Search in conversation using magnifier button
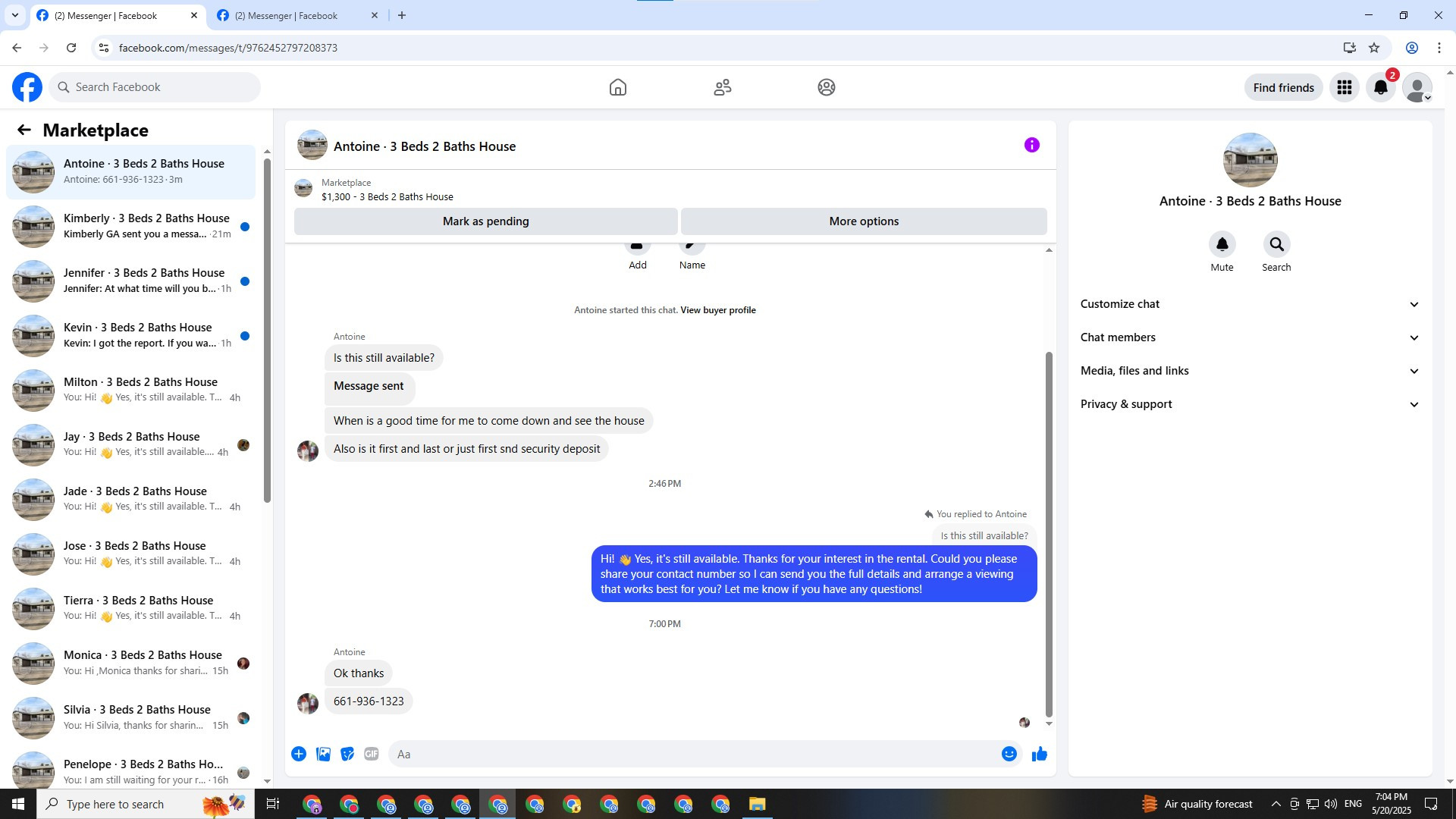This screenshot has width=1456, height=819. [x=1276, y=244]
